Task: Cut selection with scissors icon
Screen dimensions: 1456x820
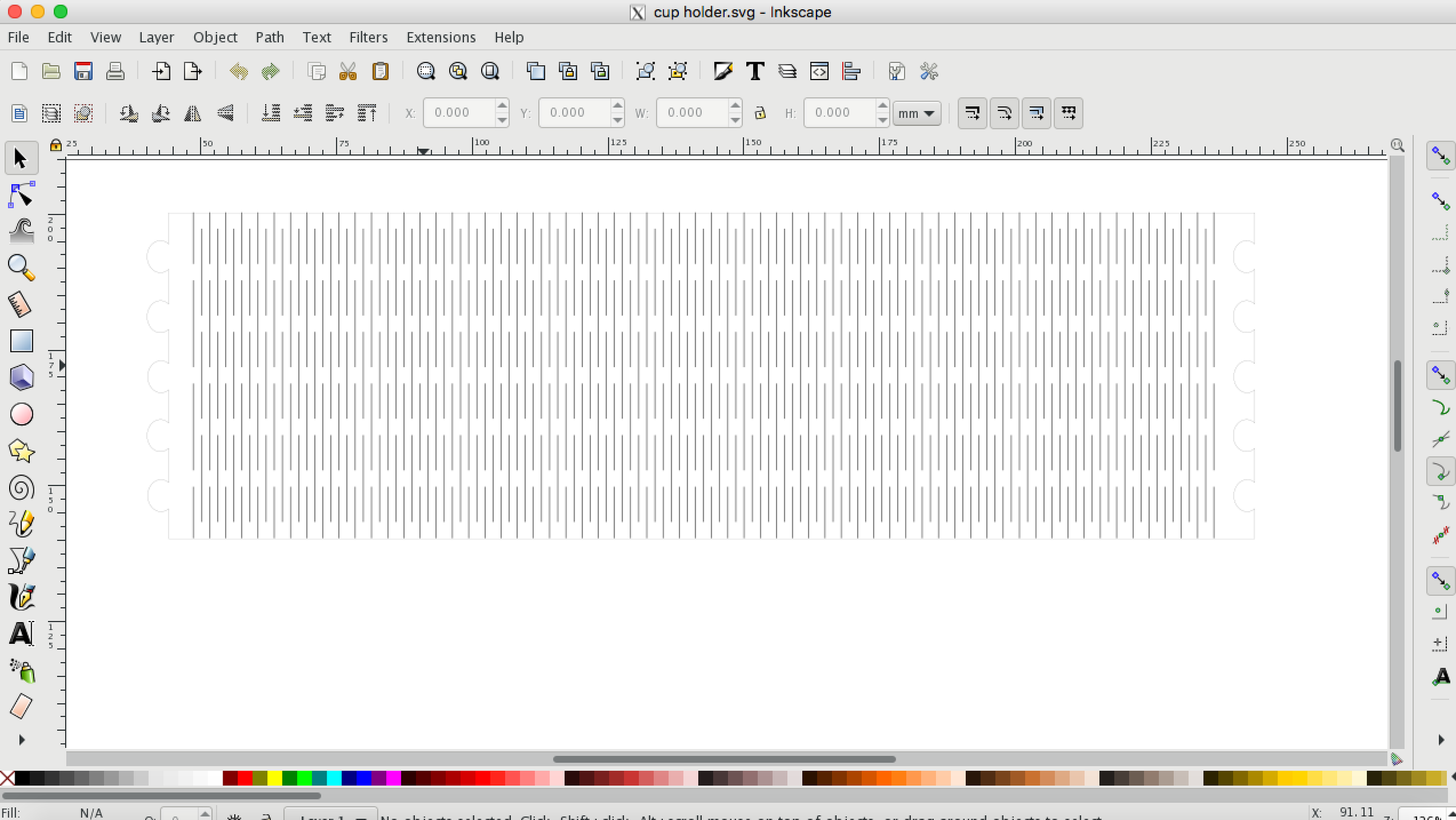Action: [x=348, y=71]
